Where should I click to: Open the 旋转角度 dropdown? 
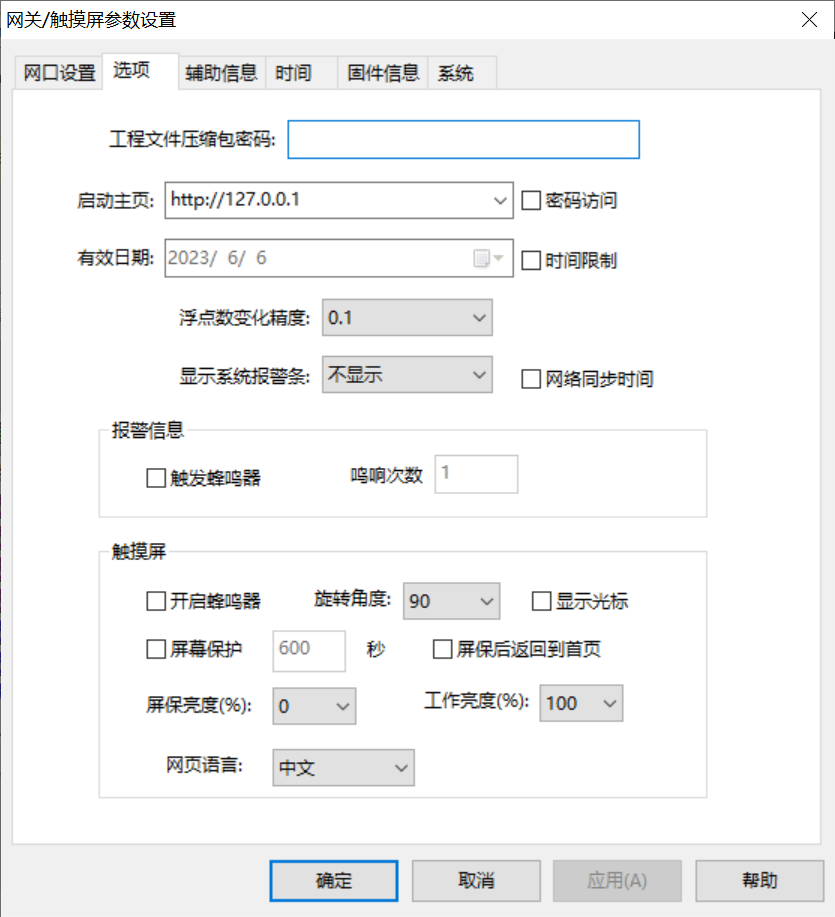pos(451,601)
